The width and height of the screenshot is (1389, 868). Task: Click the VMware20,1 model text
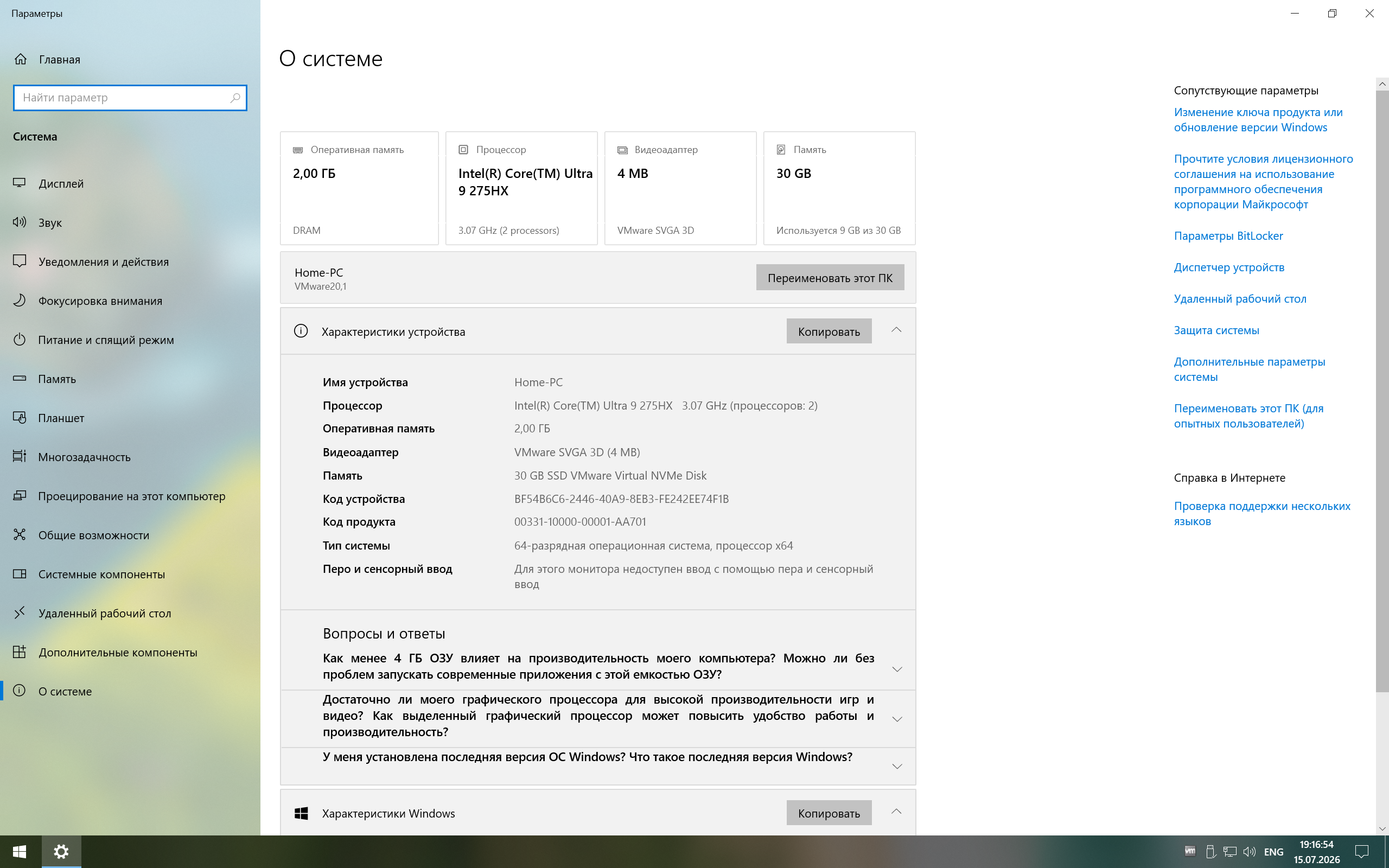(320, 286)
